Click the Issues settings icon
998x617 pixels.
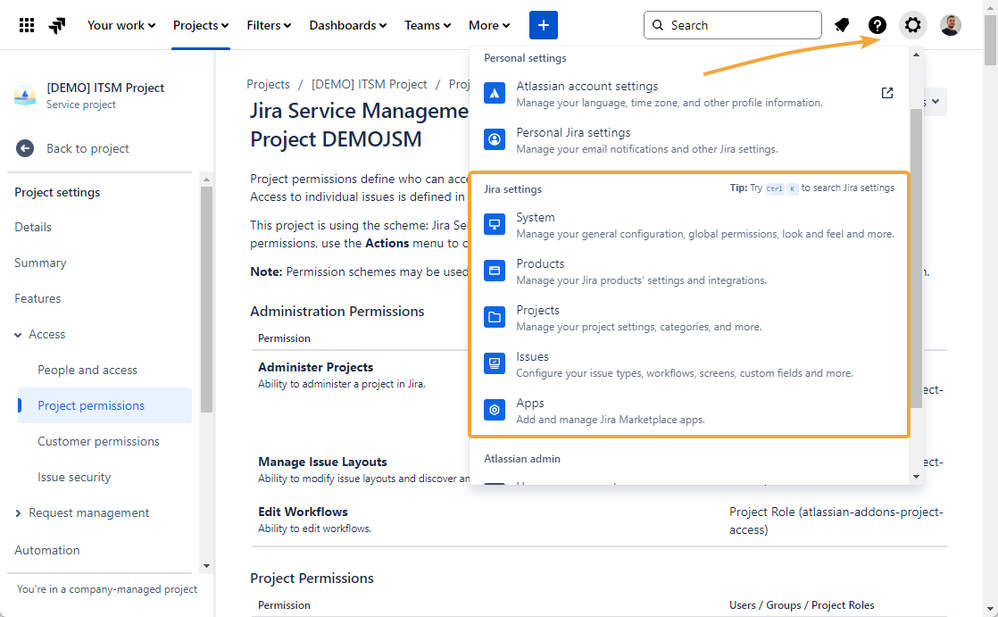pos(495,364)
